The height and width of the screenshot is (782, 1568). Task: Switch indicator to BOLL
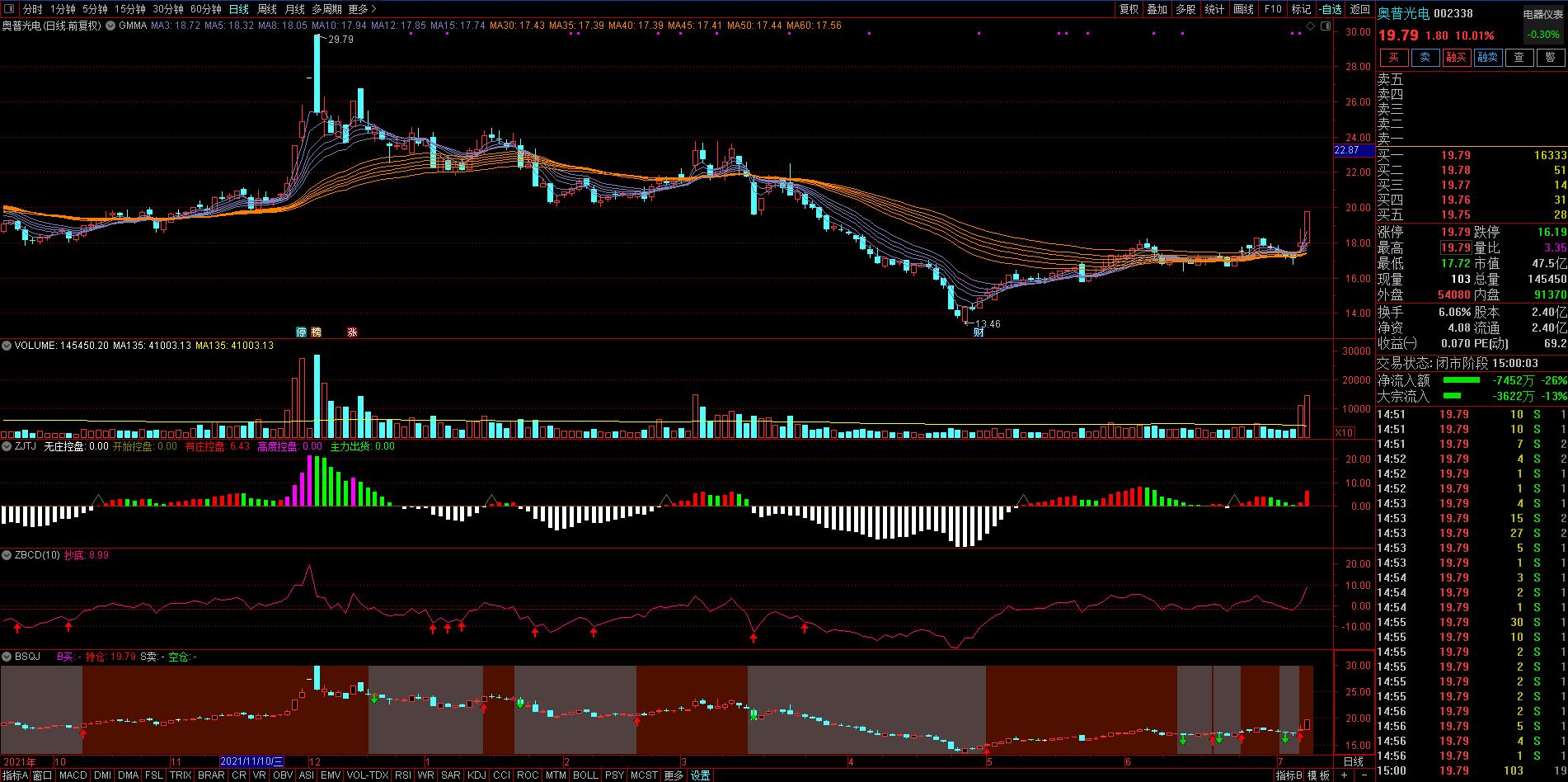[x=585, y=775]
